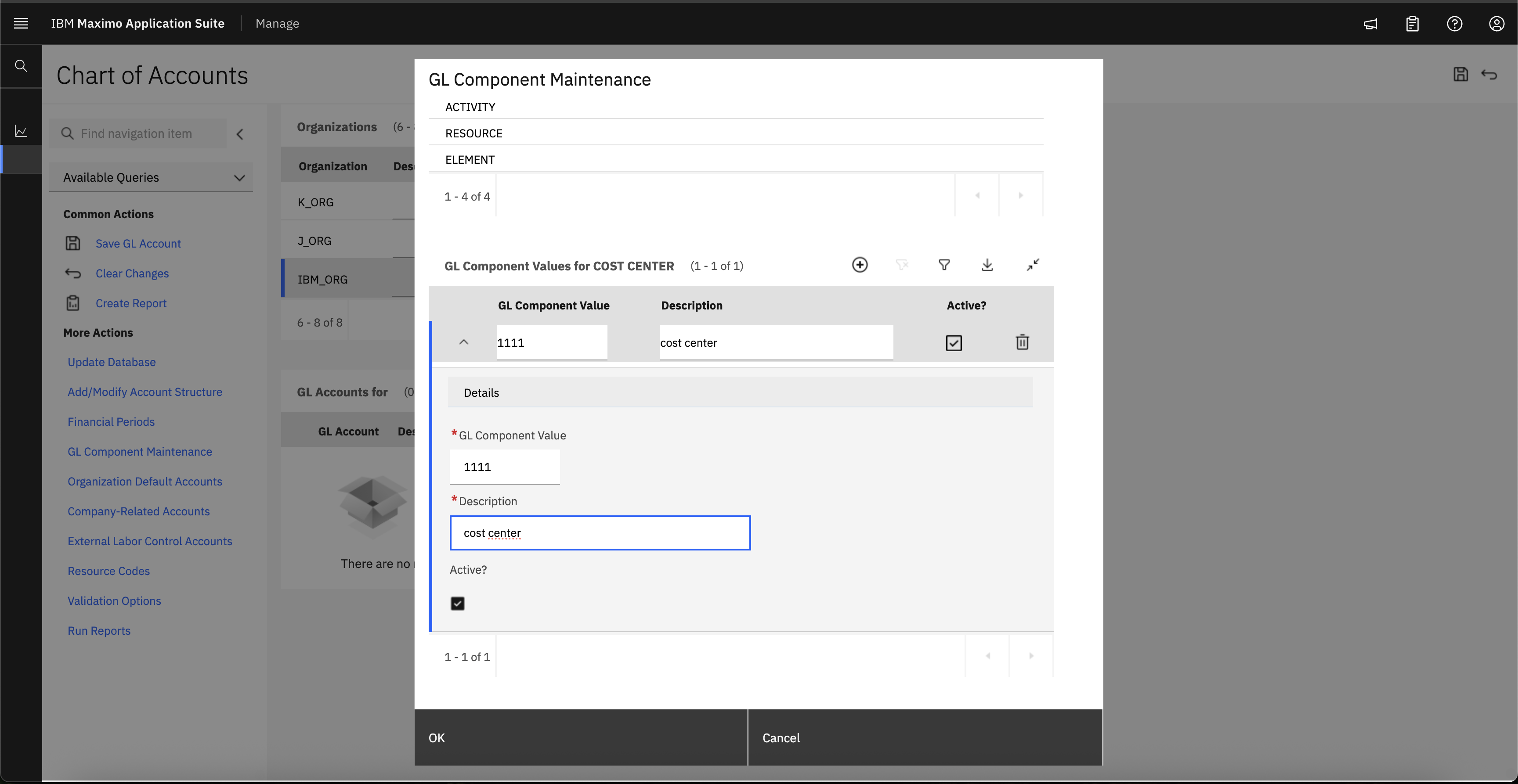Click the Run Reports link
This screenshot has width=1518, height=784.
99,630
